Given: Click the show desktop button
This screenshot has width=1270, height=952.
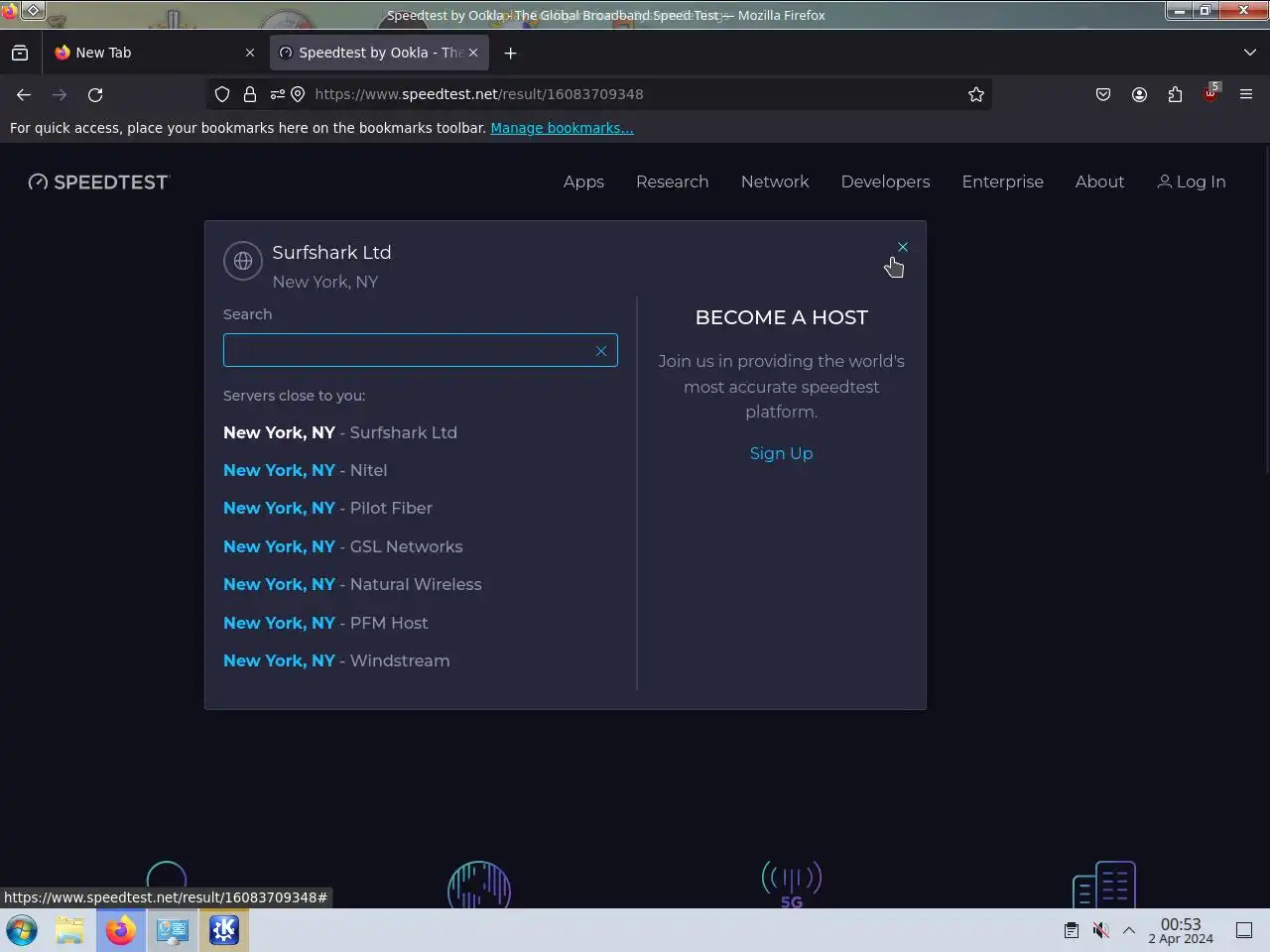Looking at the screenshot, I should (1244, 930).
